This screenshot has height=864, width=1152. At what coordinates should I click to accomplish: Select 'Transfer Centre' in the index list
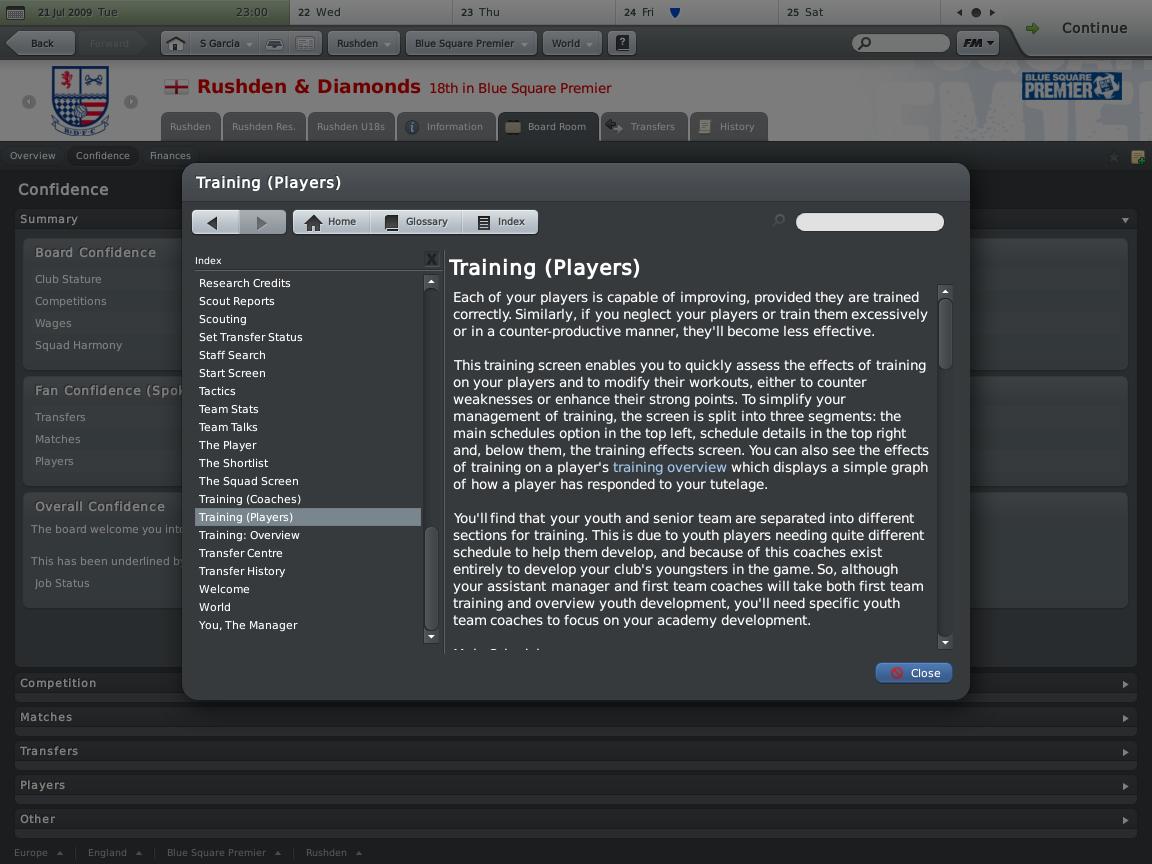(241, 553)
